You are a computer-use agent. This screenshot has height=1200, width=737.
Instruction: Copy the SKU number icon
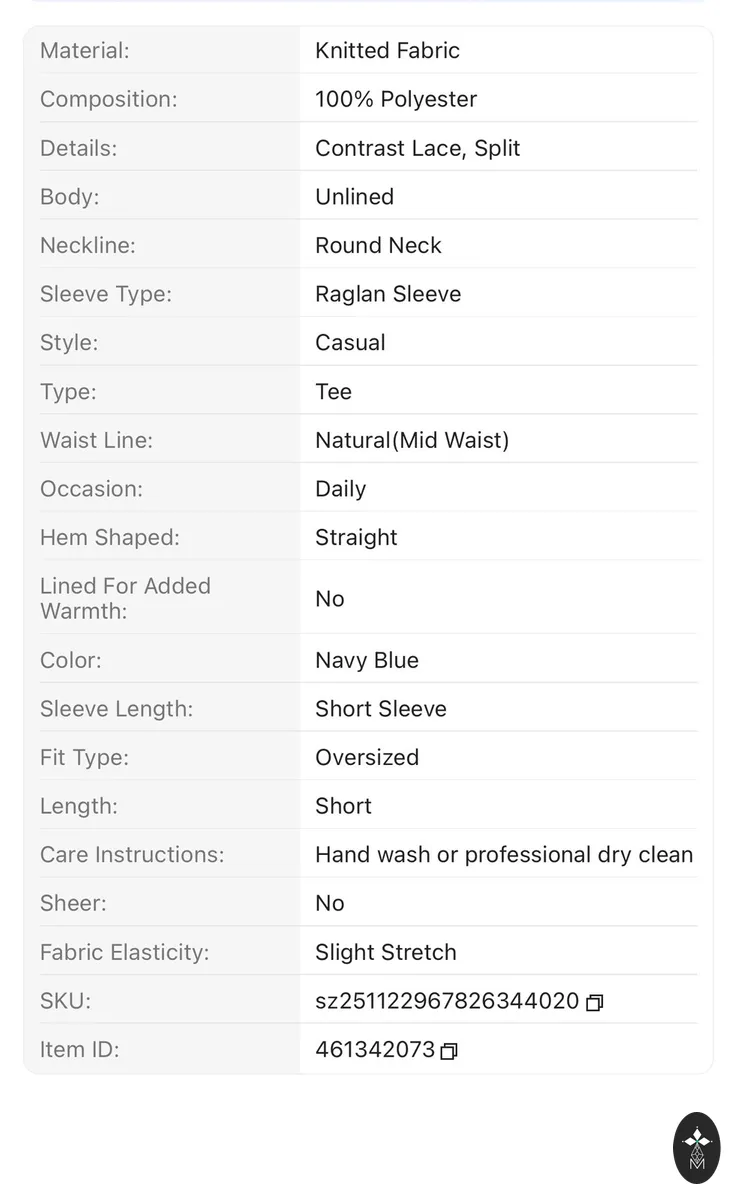[x=594, y=1002]
